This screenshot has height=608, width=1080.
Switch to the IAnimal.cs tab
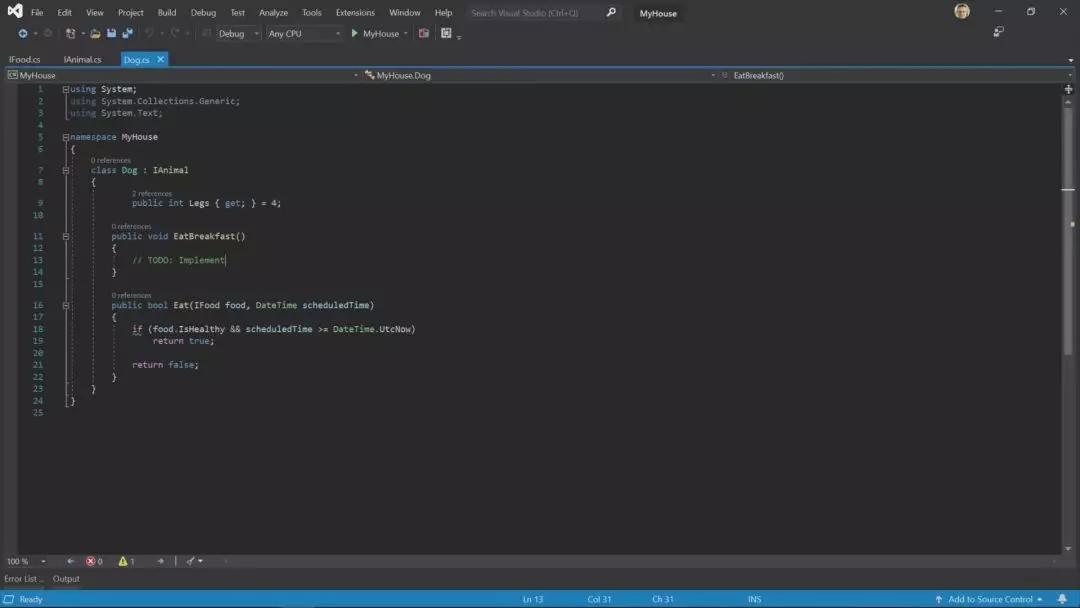(x=84, y=59)
